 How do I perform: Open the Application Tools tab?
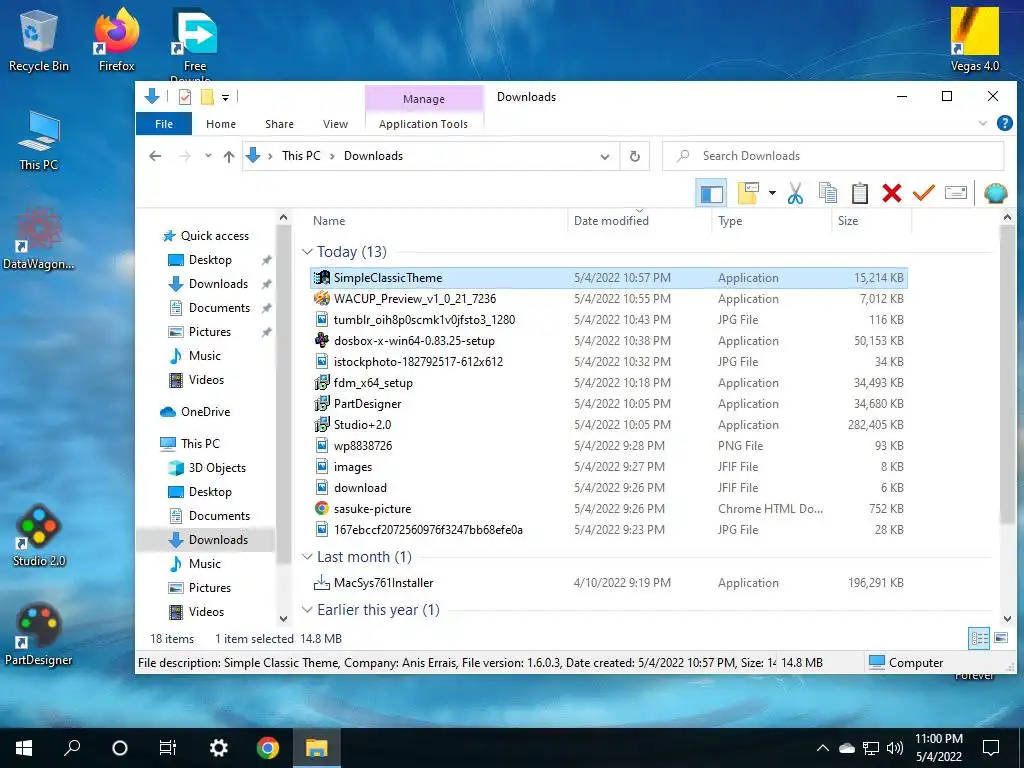coord(423,124)
